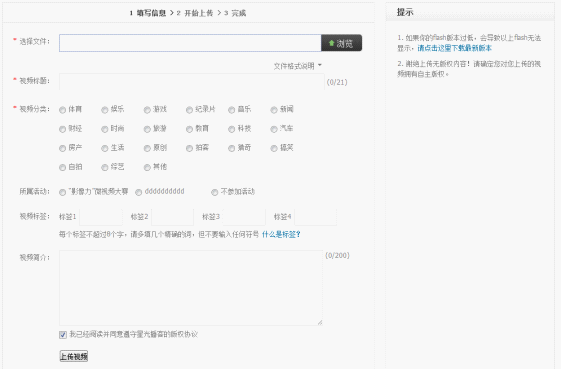Select the dddddddddd activity radio button
Viewport: 562px width, 370px height.
click(x=138, y=193)
